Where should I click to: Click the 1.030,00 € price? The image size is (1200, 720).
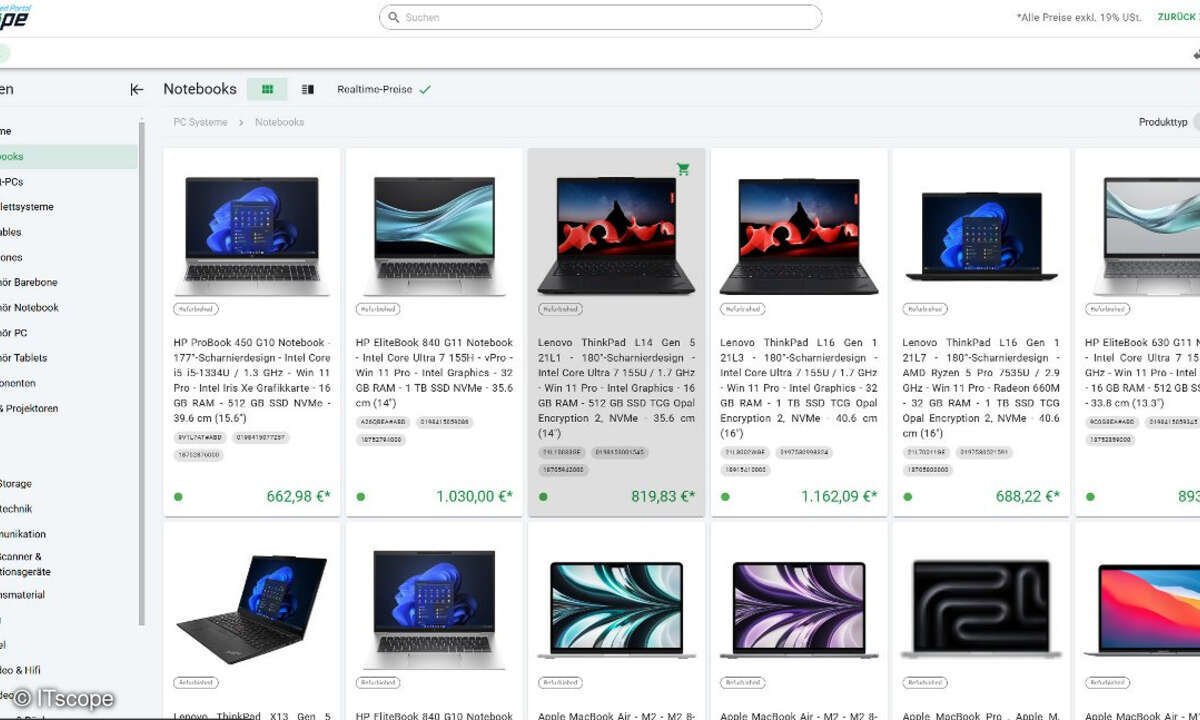pyautogui.click(x=474, y=496)
